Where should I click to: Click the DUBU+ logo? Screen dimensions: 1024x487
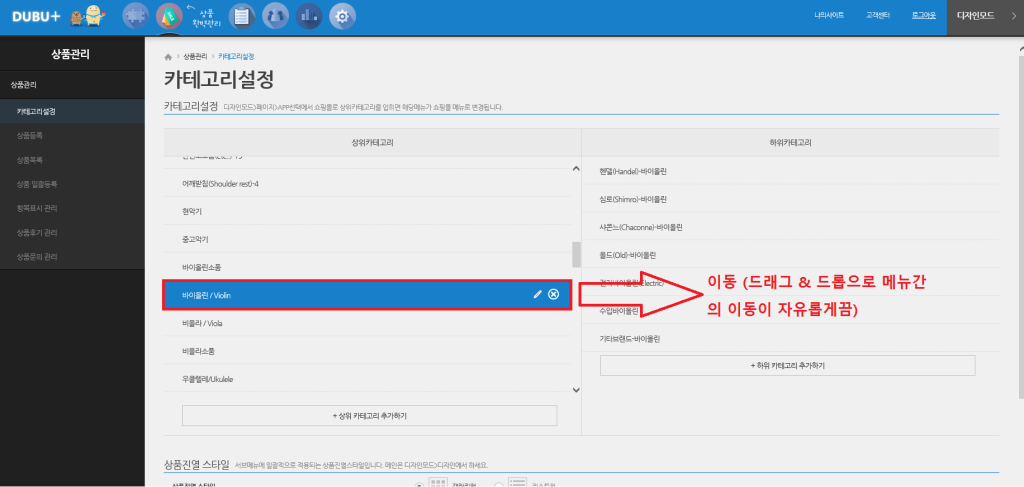point(37,16)
